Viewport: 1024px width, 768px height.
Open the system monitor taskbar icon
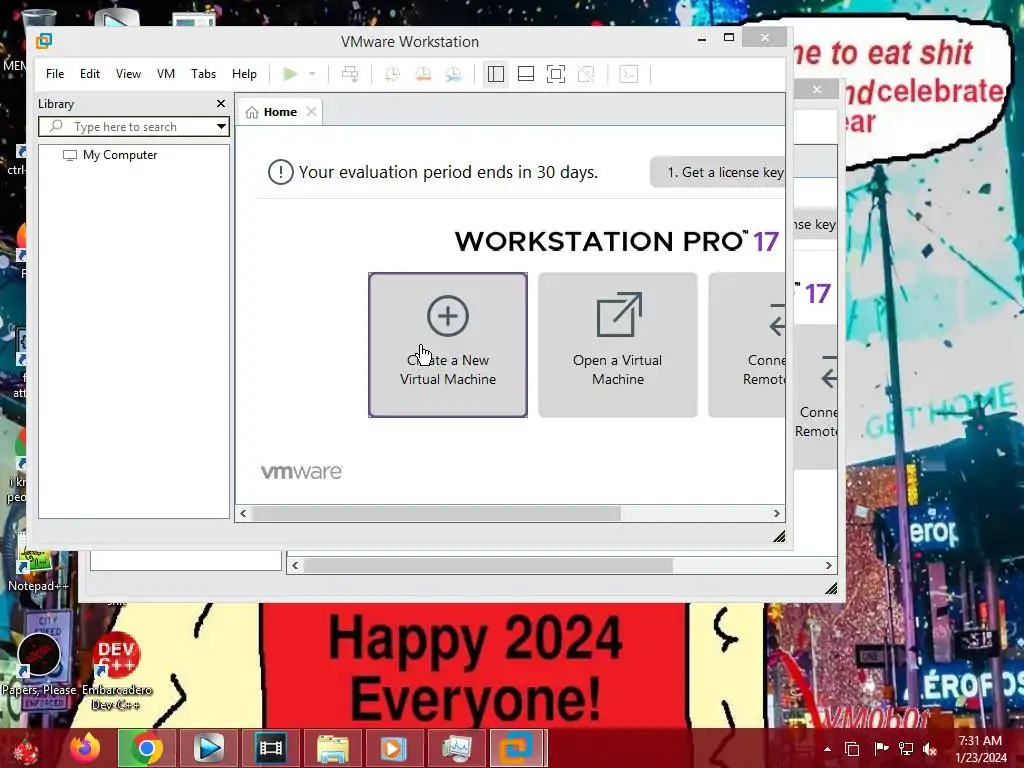tap(456, 748)
